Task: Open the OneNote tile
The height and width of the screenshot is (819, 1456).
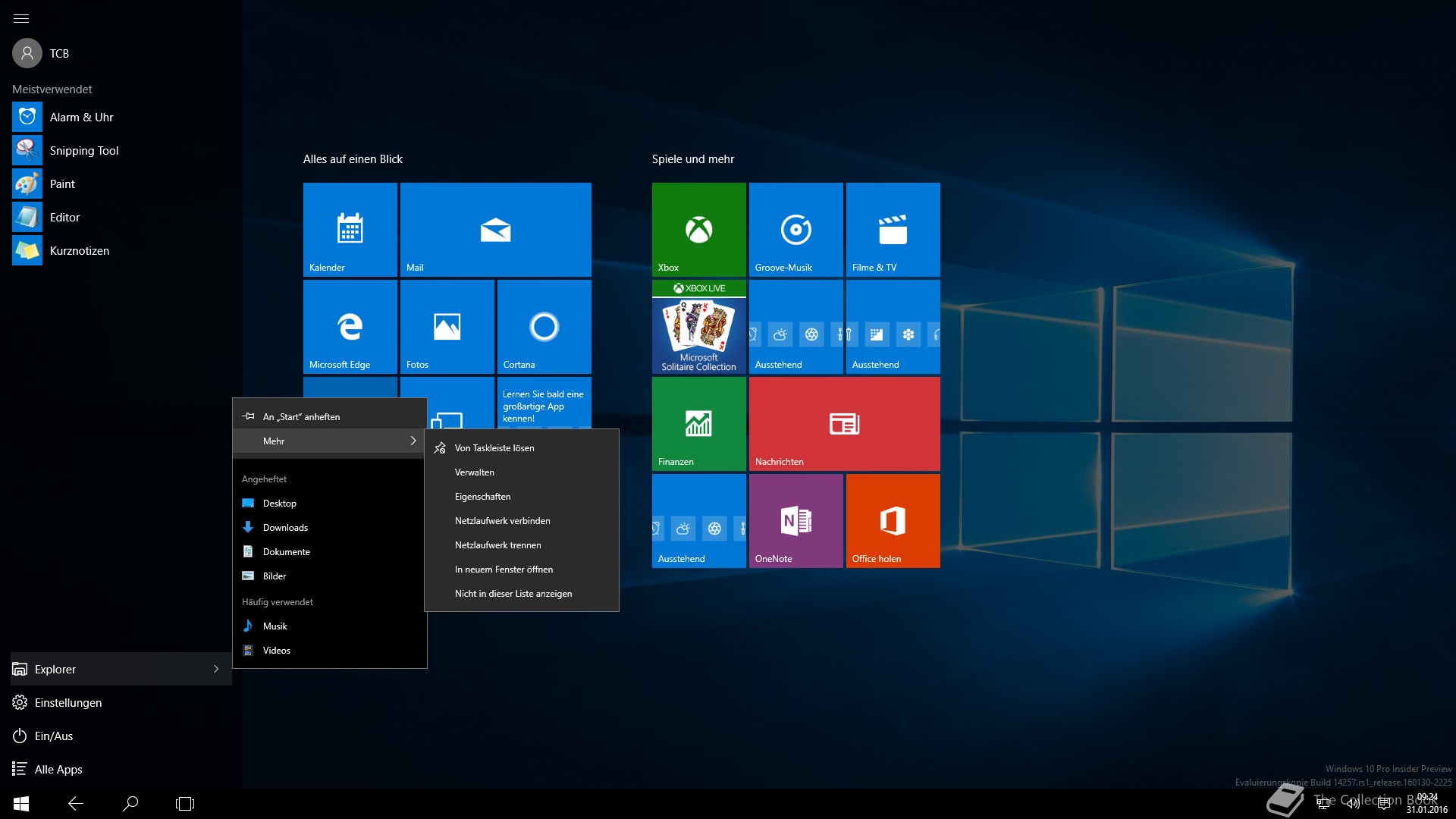Action: point(796,521)
